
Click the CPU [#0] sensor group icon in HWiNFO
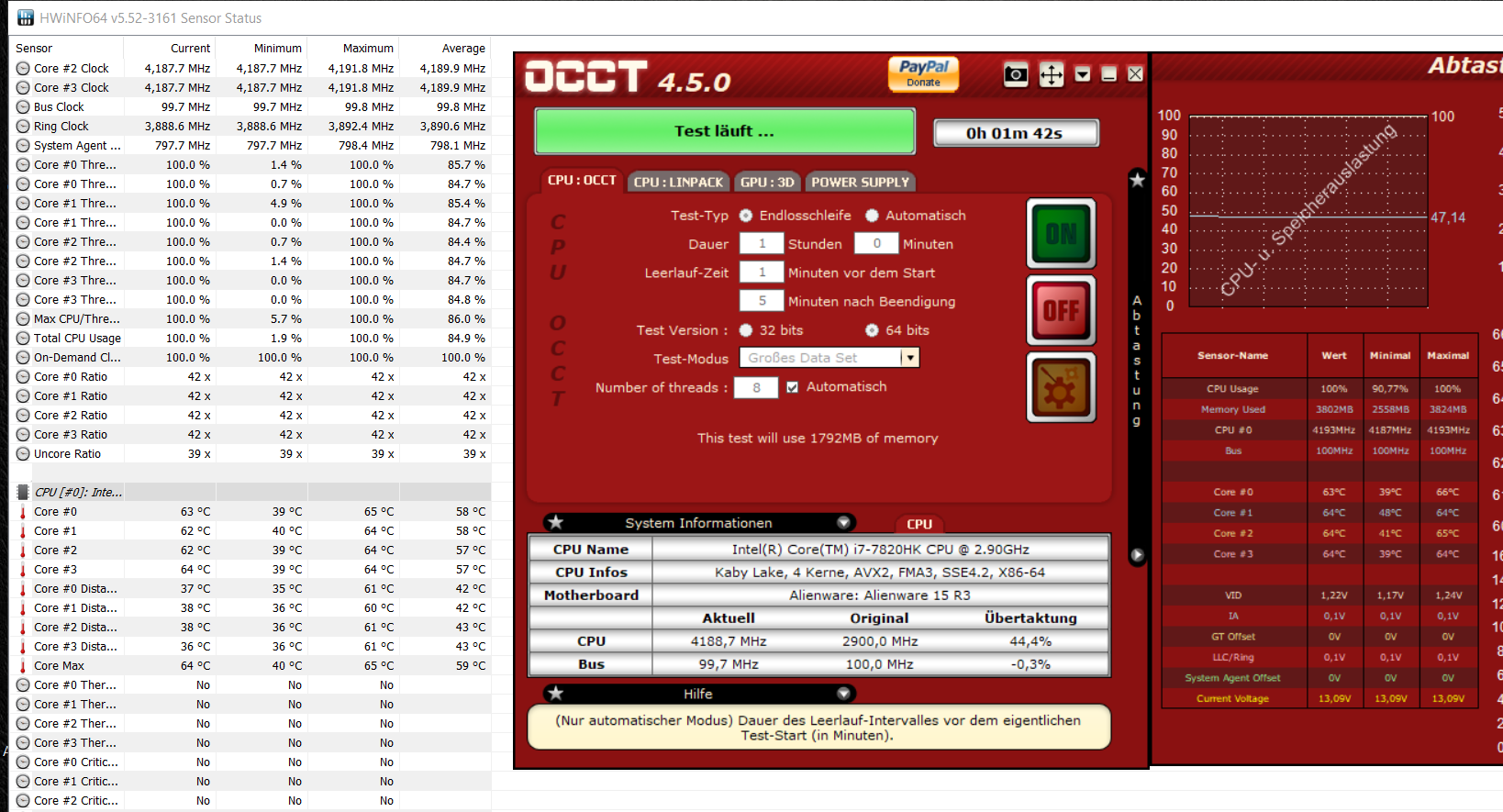tap(23, 492)
